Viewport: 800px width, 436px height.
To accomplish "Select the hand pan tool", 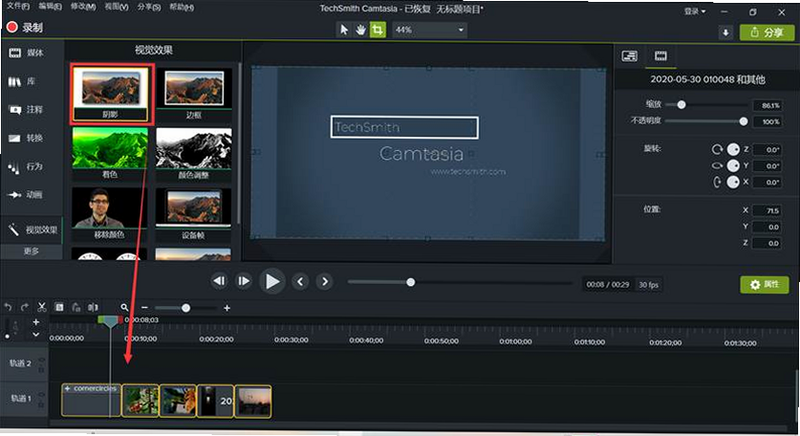I will click(x=361, y=30).
